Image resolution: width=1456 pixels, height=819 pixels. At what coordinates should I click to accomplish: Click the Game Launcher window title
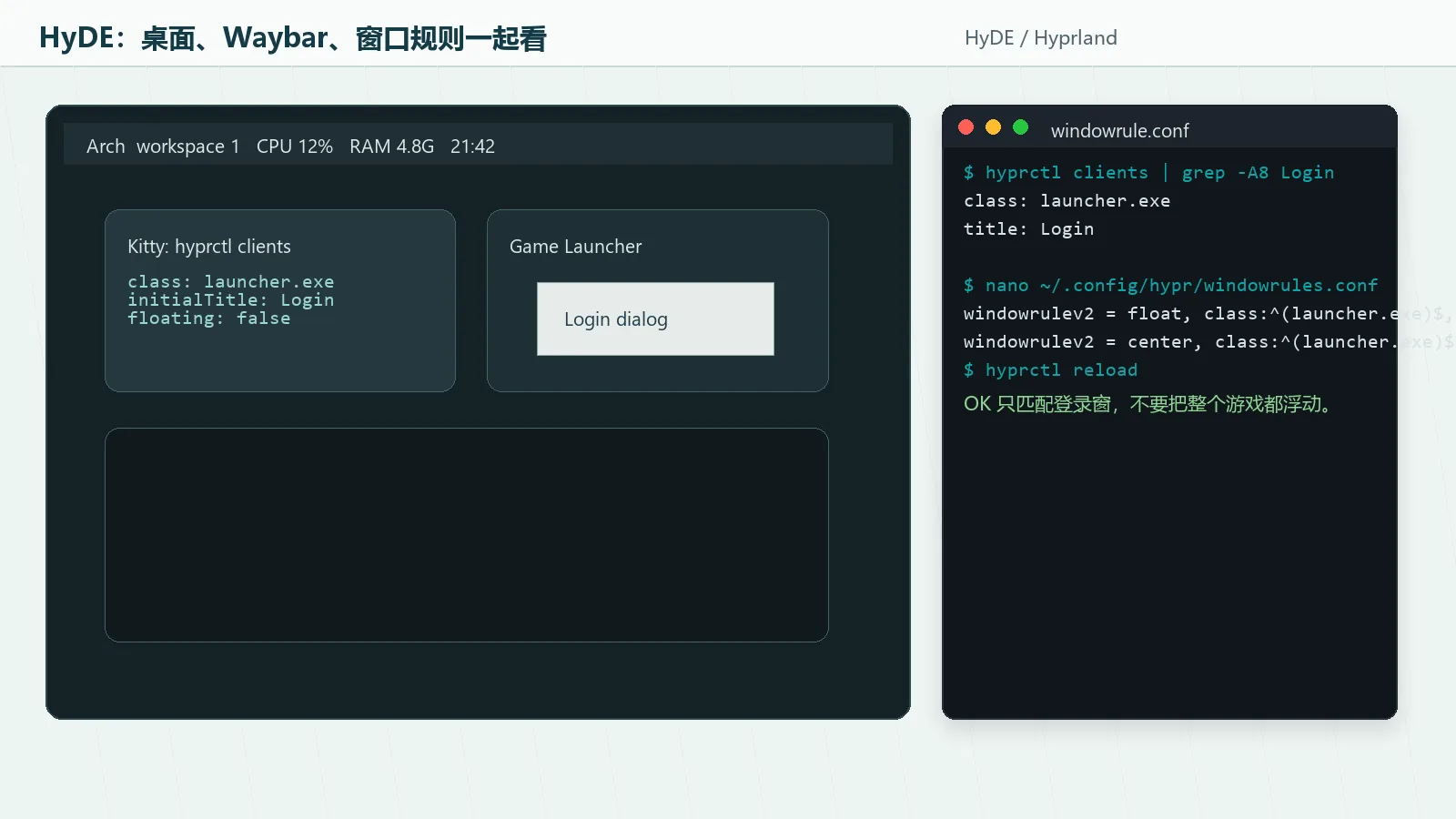[x=575, y=247]
